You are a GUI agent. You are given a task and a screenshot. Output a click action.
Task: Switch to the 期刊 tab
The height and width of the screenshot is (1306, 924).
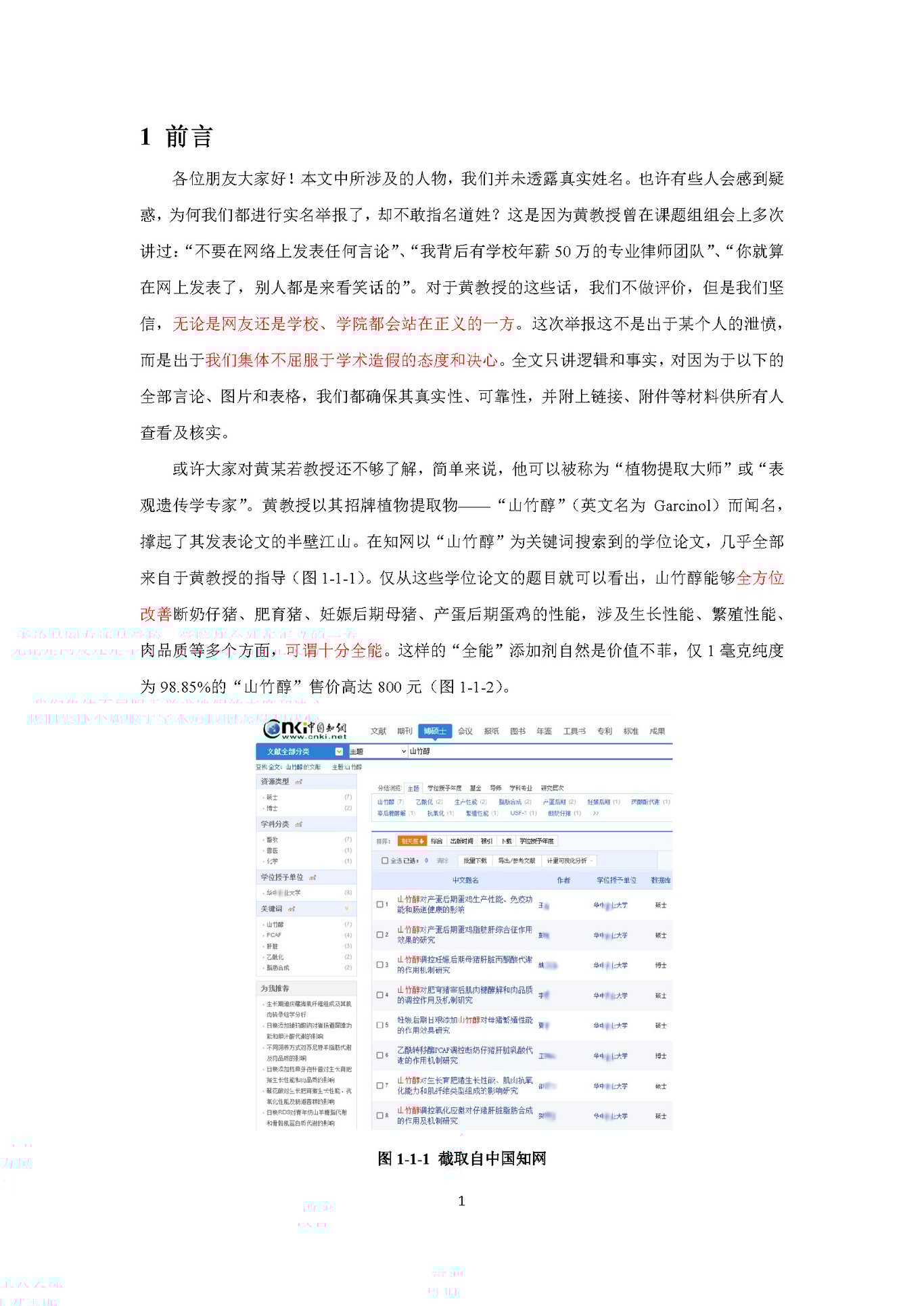[405, 731]
